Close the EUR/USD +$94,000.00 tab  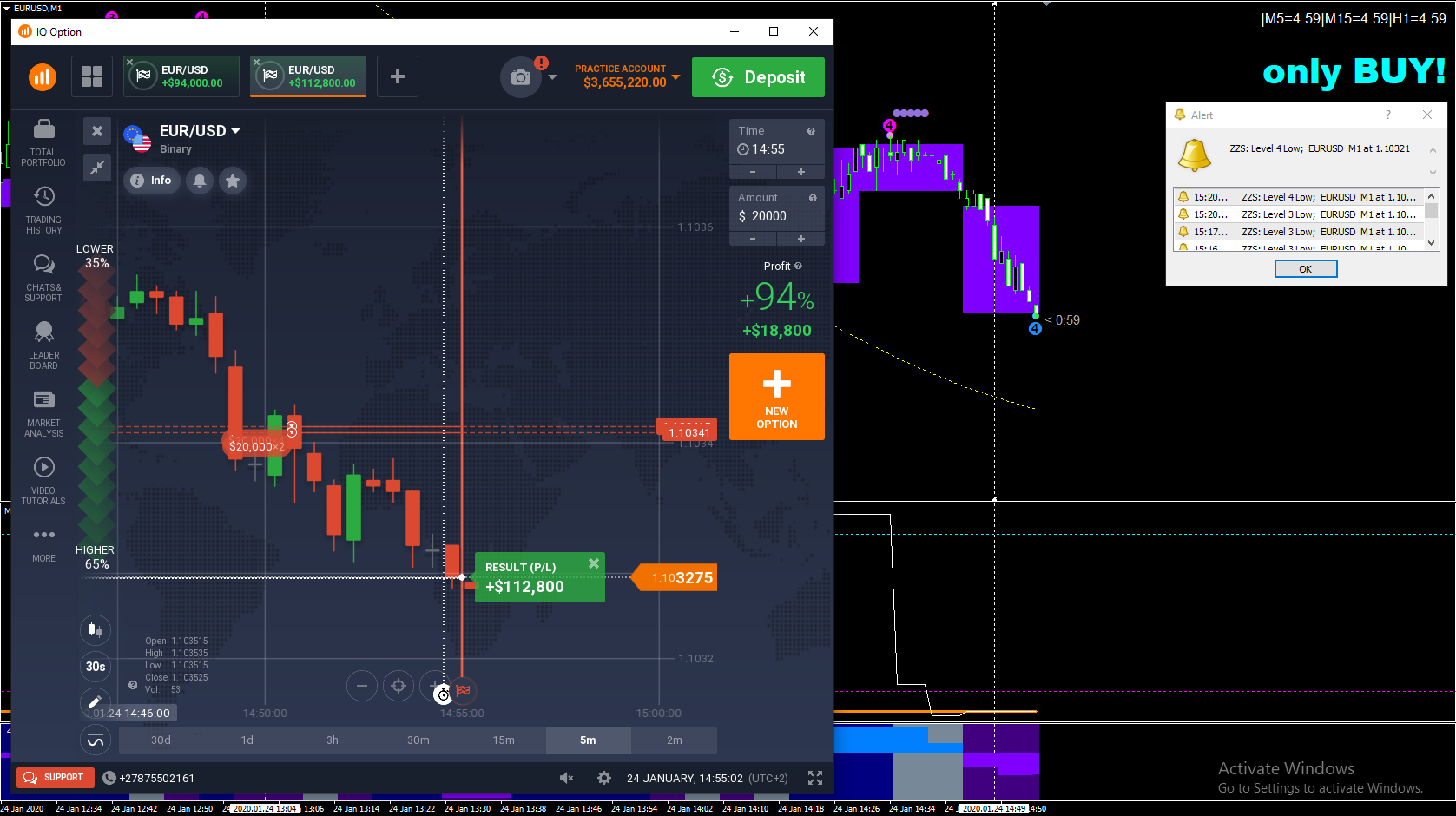coord(130,62)
